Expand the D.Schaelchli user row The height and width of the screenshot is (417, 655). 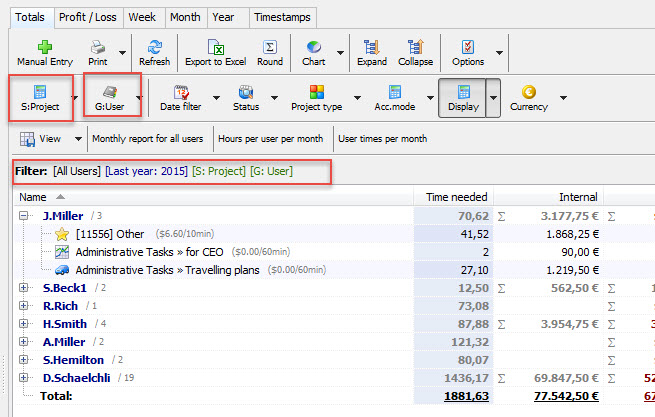pyautogui.click(x=24, y=377)
